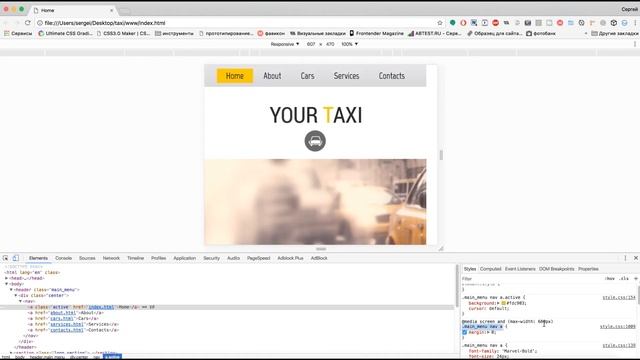Click the Home menu item on page

coord(235,76)
